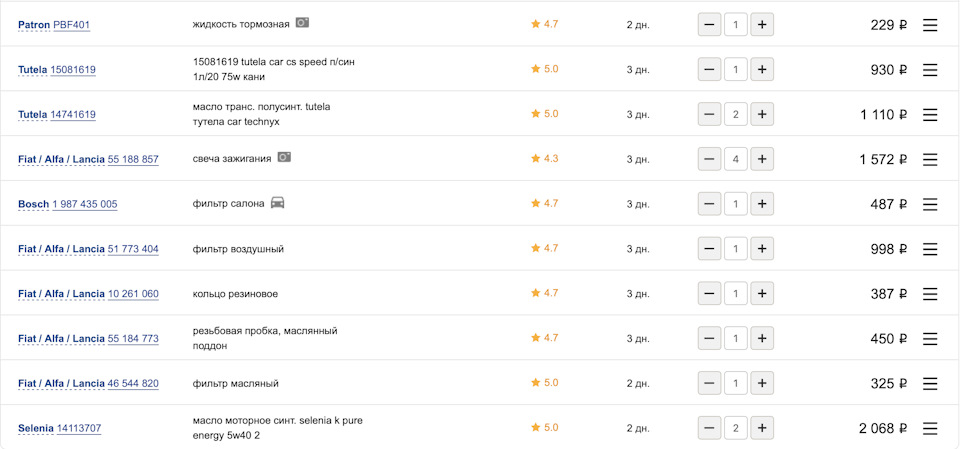Open hamburger menu for Patron PBF401 row
Viewport: 960px width, 449px height.
930,25
